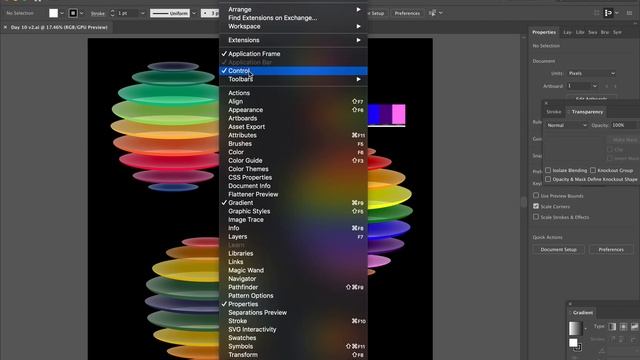Choose Pathfinder in the Window menu
This screenshot has height=360, width=640.
pos(293,287)
